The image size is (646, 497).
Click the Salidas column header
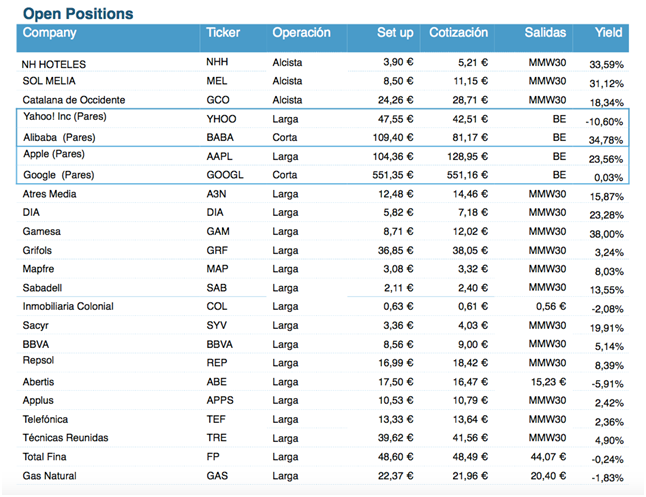pyautogui.click(x=545, y=33)
